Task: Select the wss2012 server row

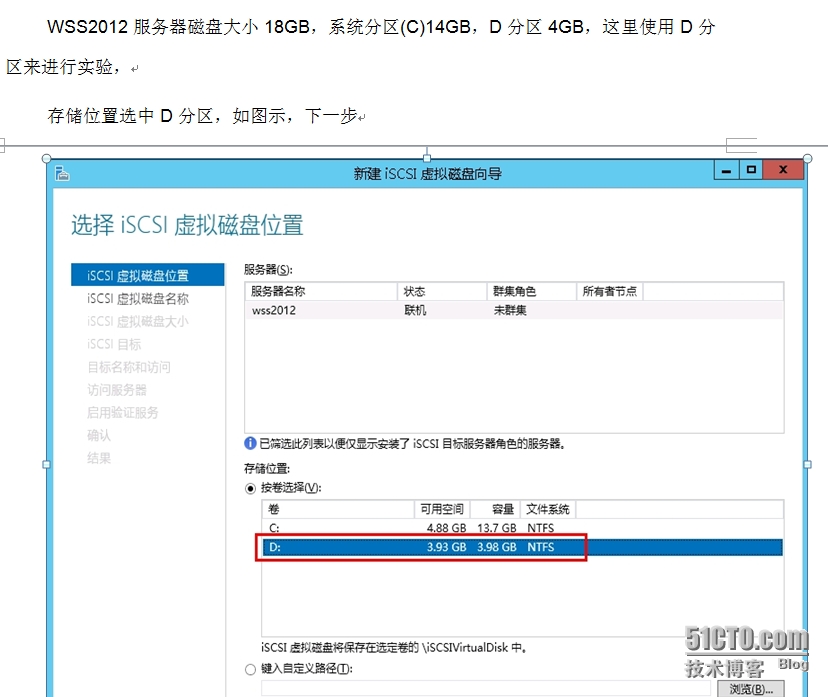Action: (514, 310)
